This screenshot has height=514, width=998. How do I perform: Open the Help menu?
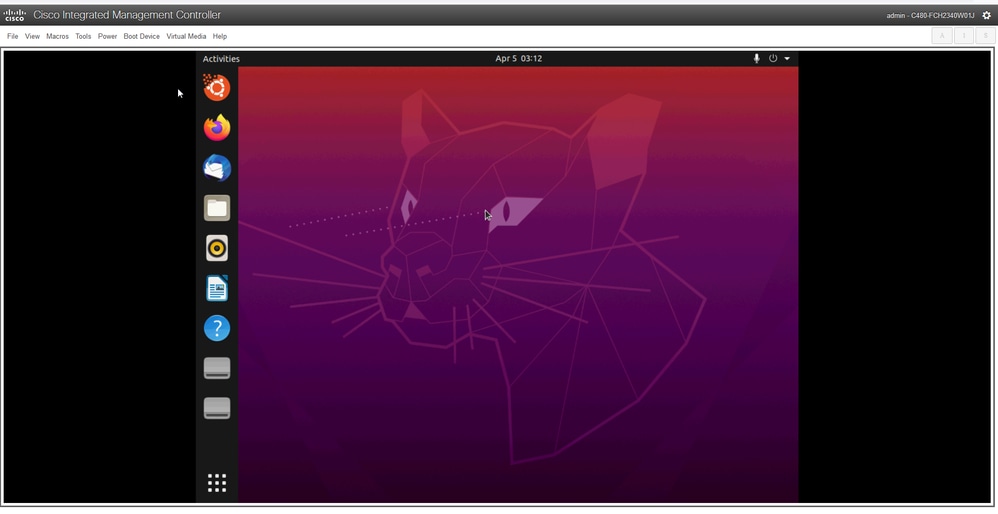click(x=220, y=36)
